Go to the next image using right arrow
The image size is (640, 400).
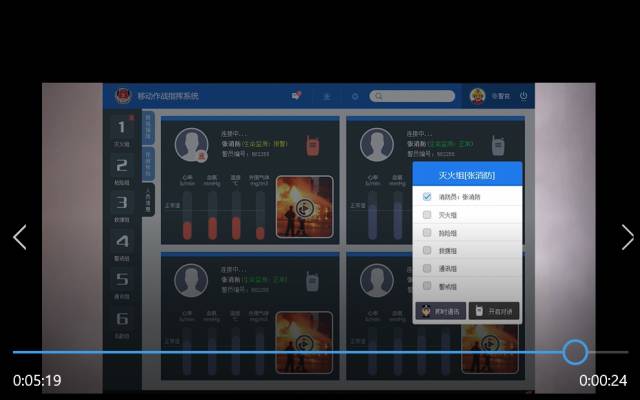(627, 237)
